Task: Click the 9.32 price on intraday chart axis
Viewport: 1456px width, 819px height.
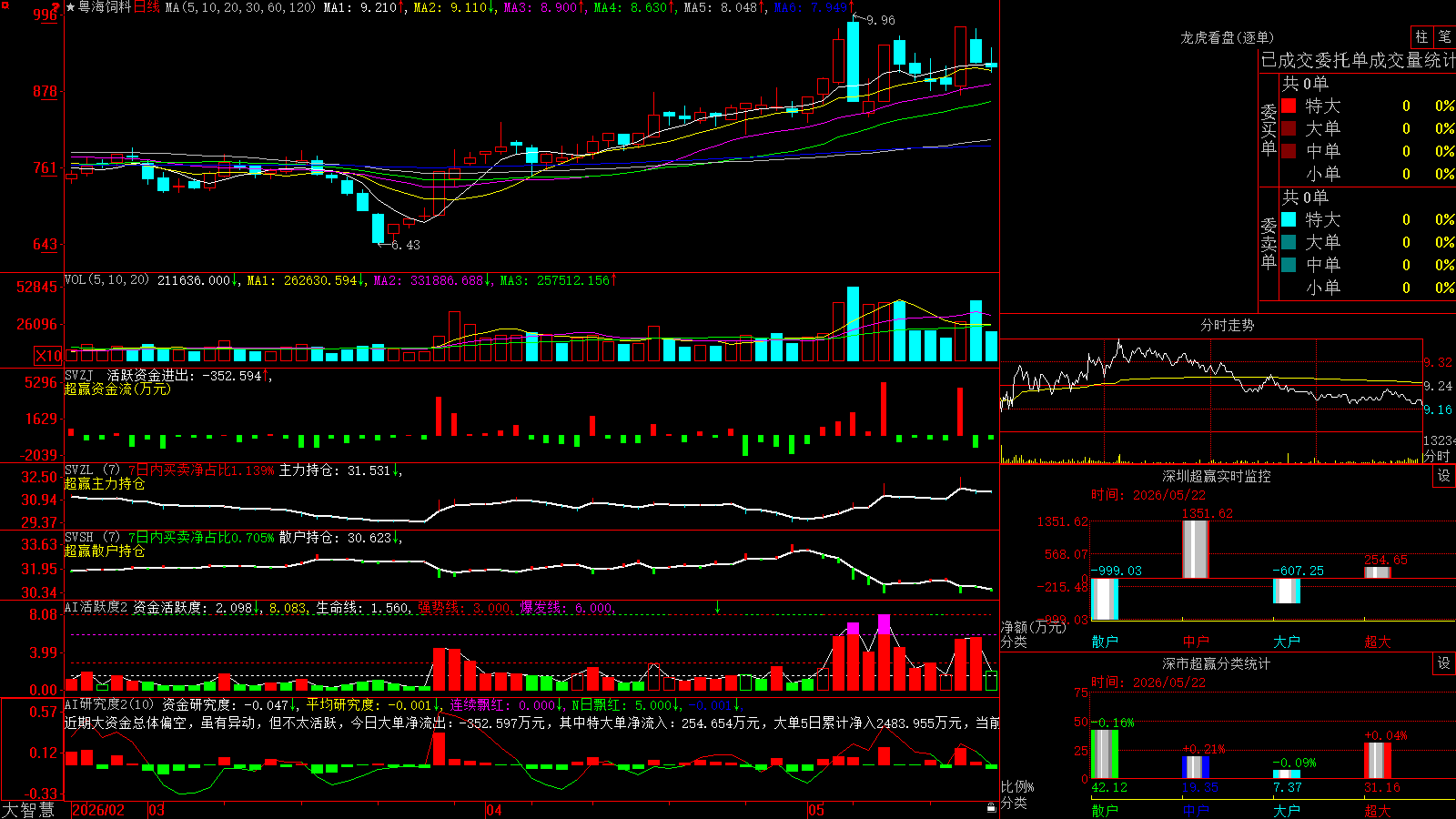Action: 1439,362
